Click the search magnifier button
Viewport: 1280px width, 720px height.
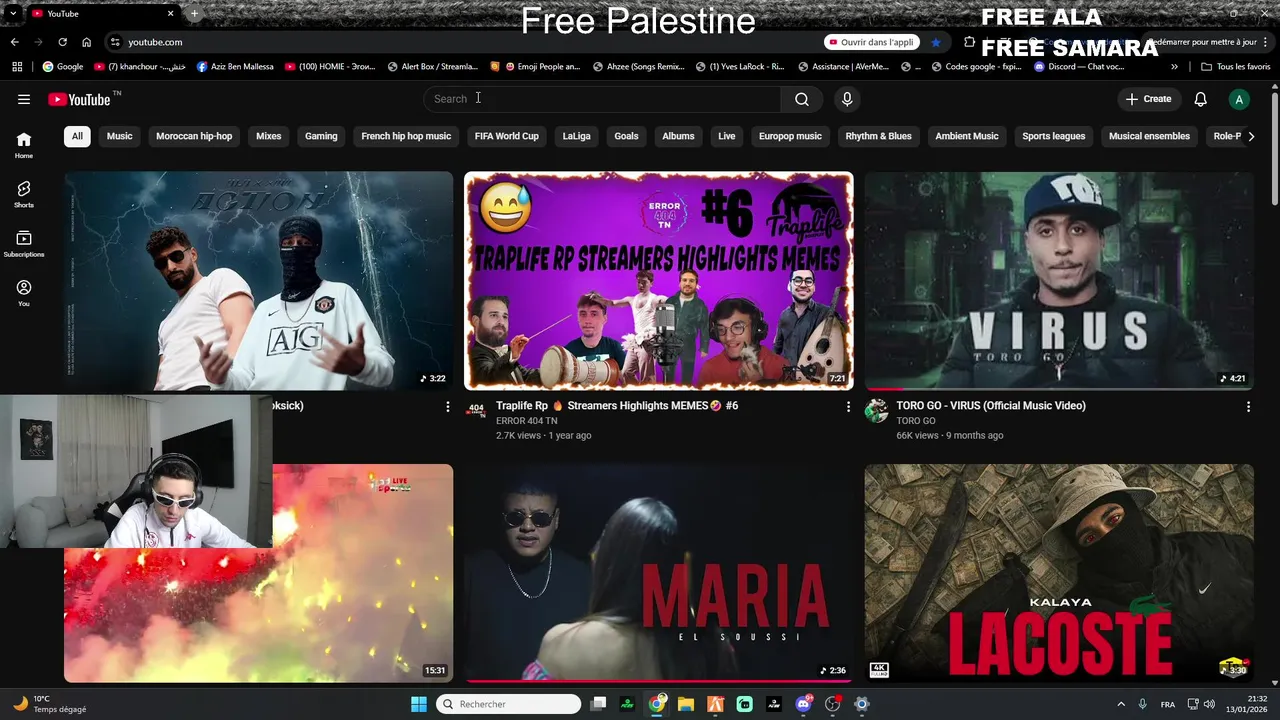pyautogui.click(x=802, y=99)
